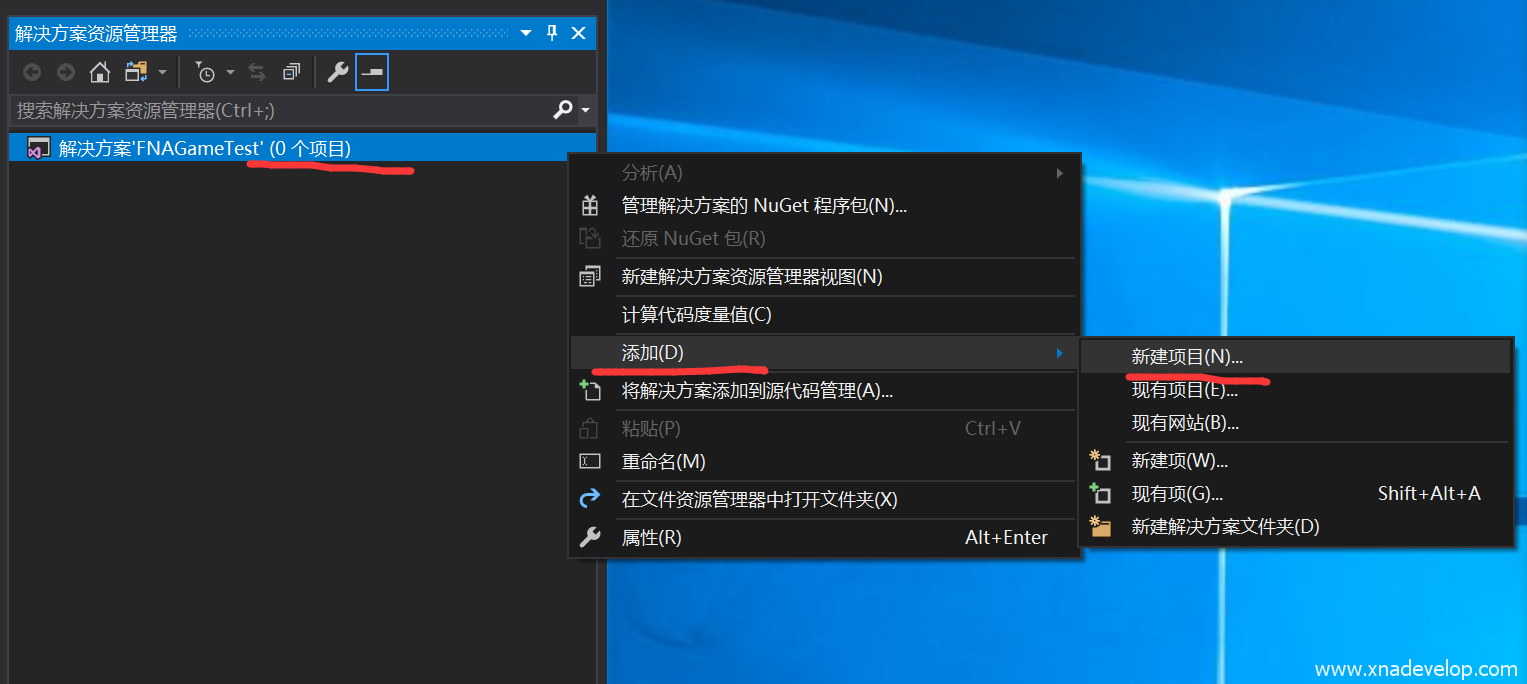1527x684 pixels.
Task: Click the Pending Changes Filter clock icon
Action: point(205,72)
